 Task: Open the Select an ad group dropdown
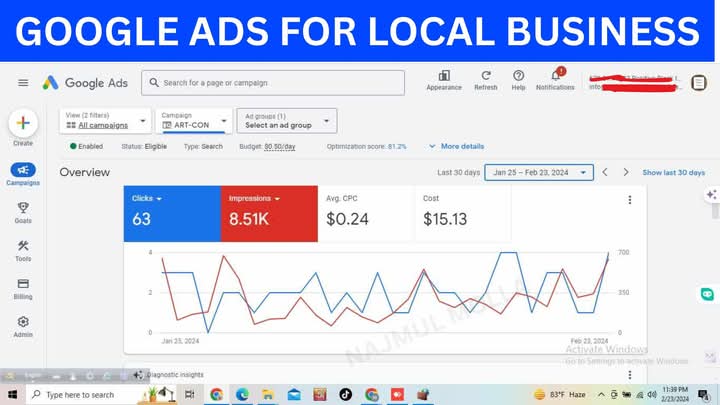(x=286, y=121)
